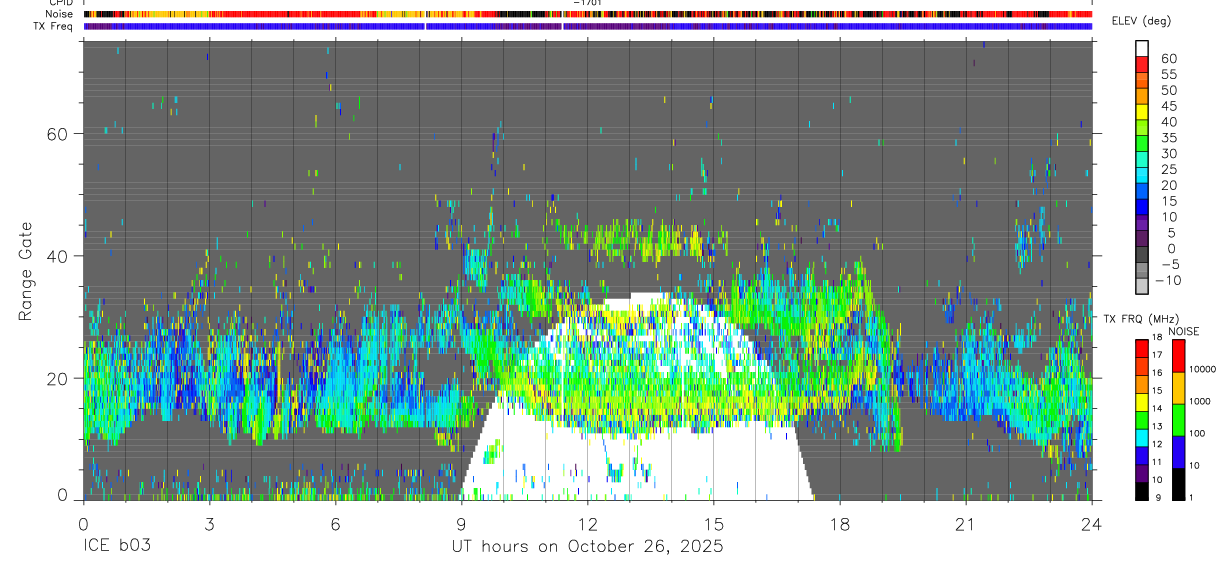Image resolution: width=1228 pixels, height=567 pixels.
Task: Click the 'NOISE' legend title
Action: pyautogui.click(x=1183, y=331)
